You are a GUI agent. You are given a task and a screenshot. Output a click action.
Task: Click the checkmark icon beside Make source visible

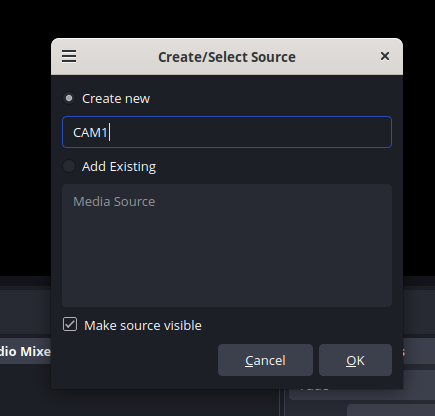pyautogui.click(x=70, y=325)
